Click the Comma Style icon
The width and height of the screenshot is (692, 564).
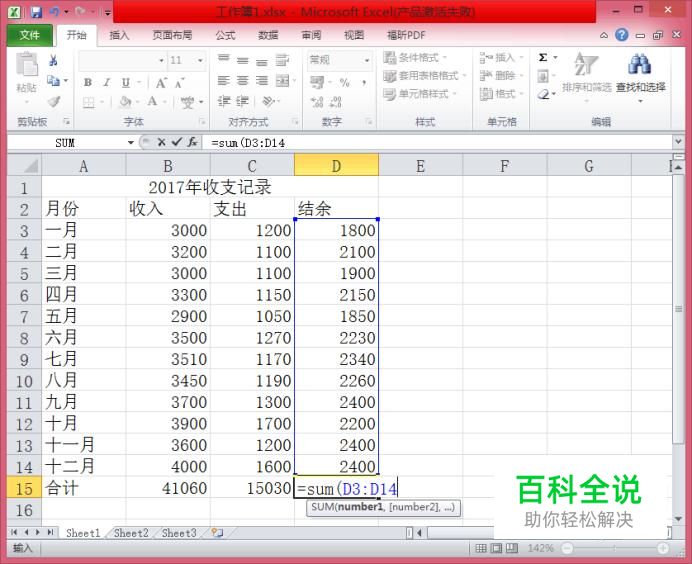click(364, 82)
